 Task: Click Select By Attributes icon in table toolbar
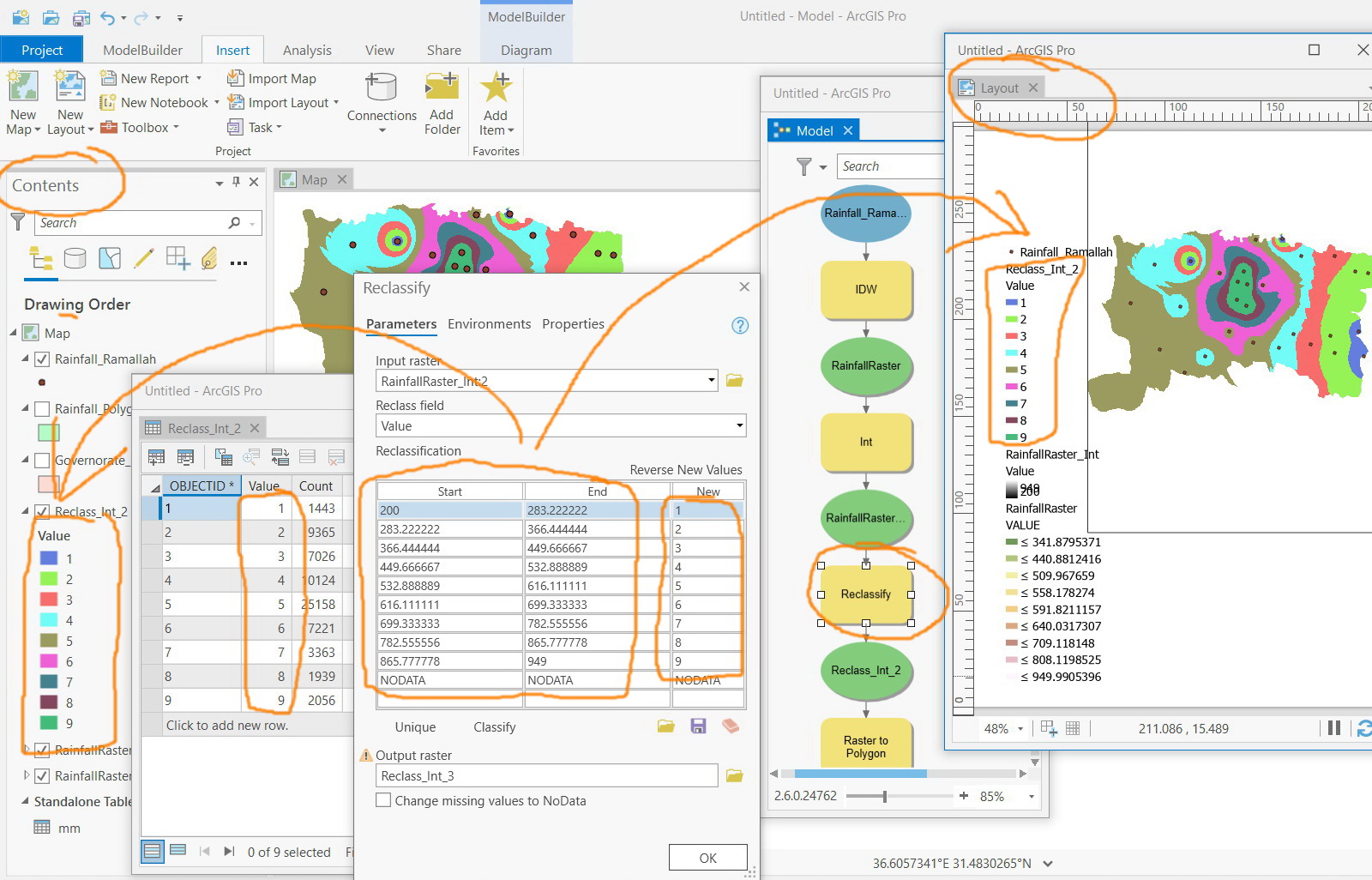(223, 457)
